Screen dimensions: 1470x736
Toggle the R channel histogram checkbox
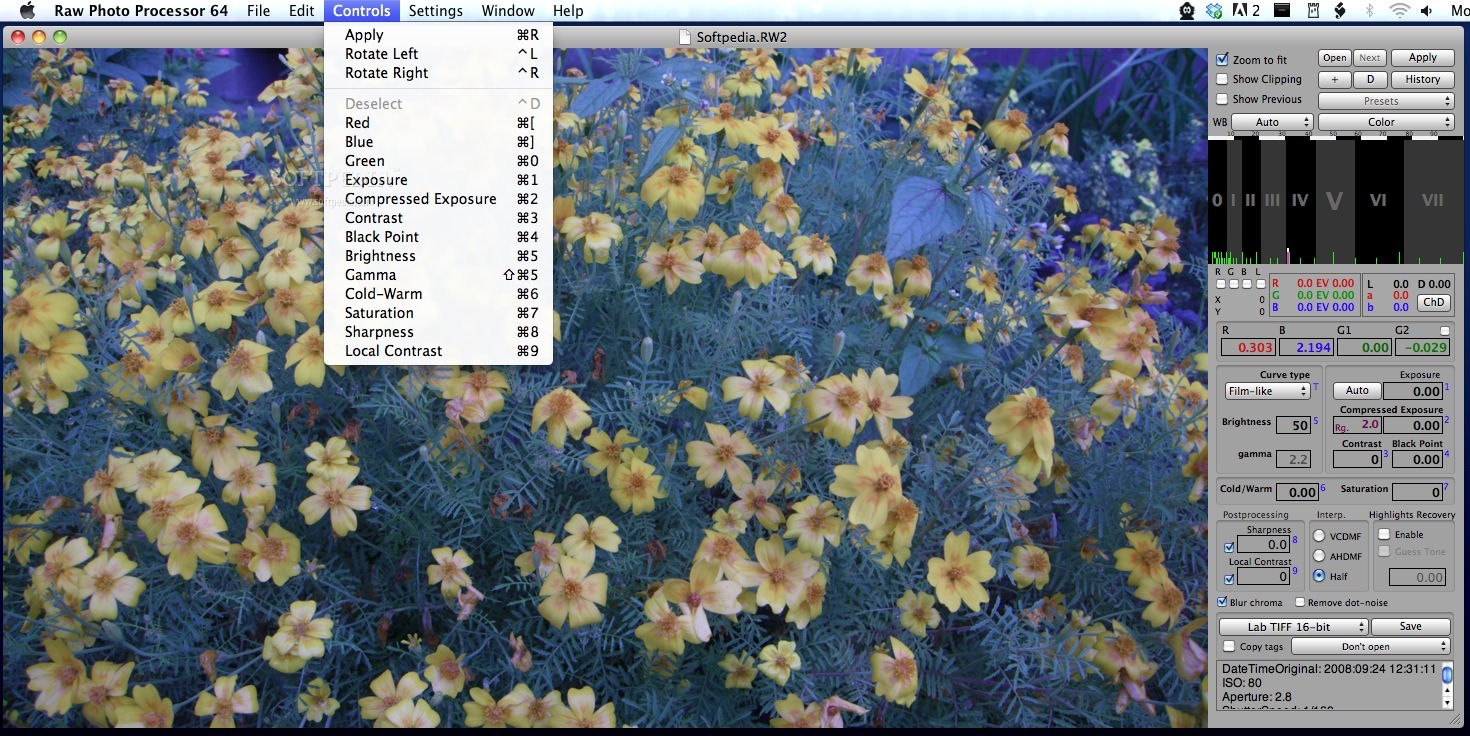tap(1221, 284)
